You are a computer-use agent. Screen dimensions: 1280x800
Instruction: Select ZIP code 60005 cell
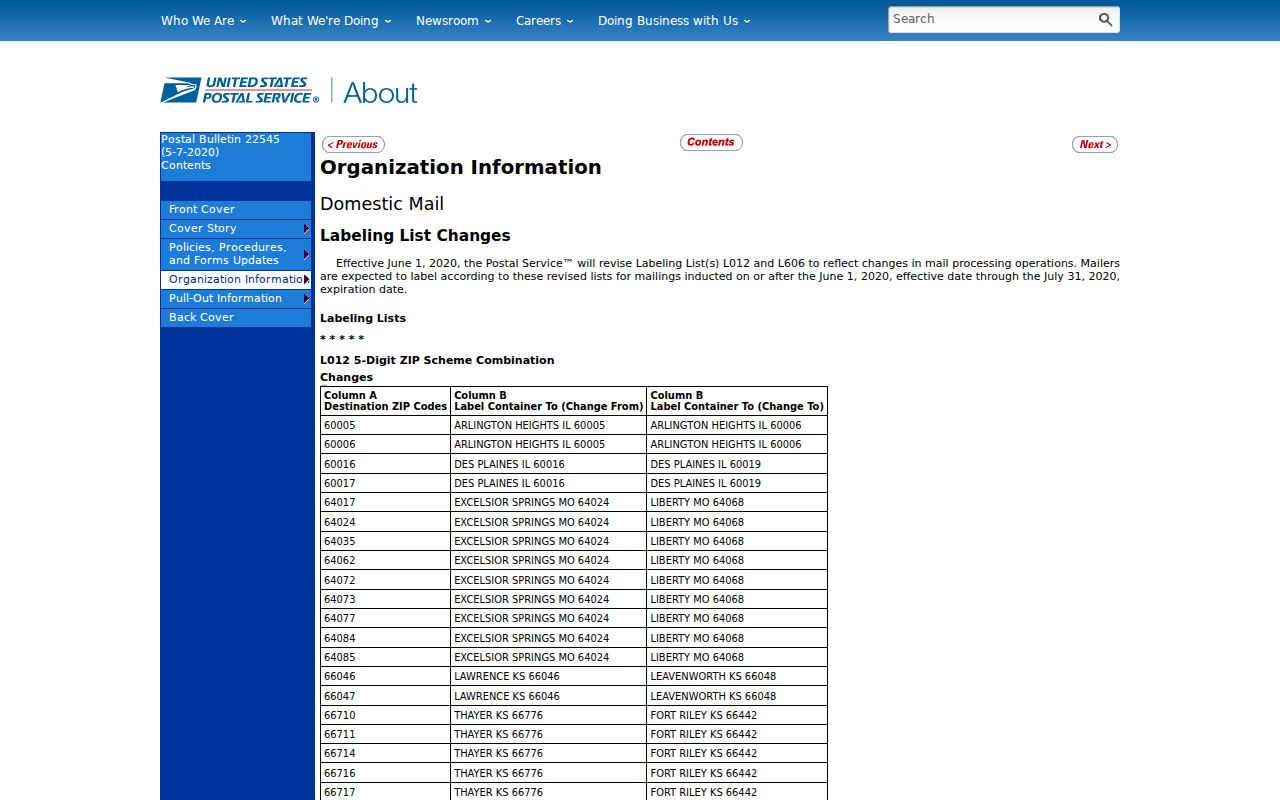point(386,425)
